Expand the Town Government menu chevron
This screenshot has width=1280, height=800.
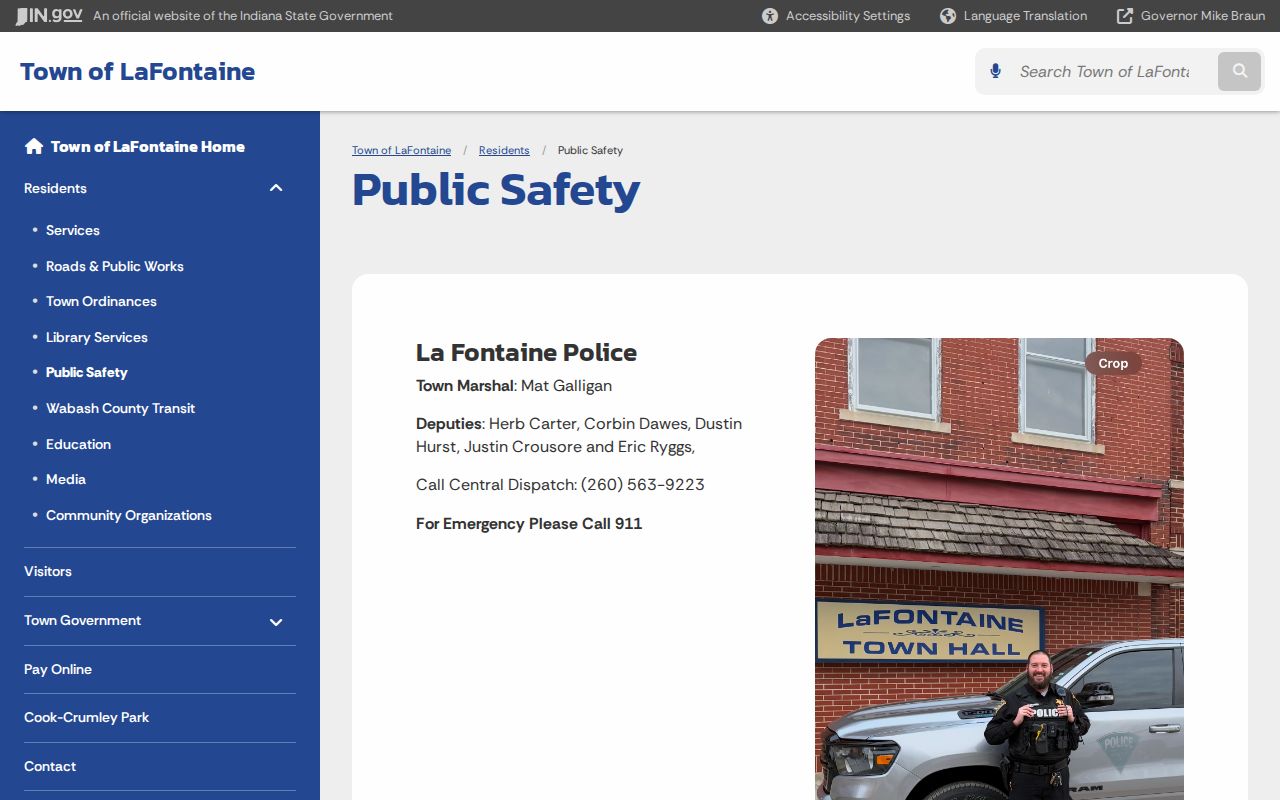(276, 622)
